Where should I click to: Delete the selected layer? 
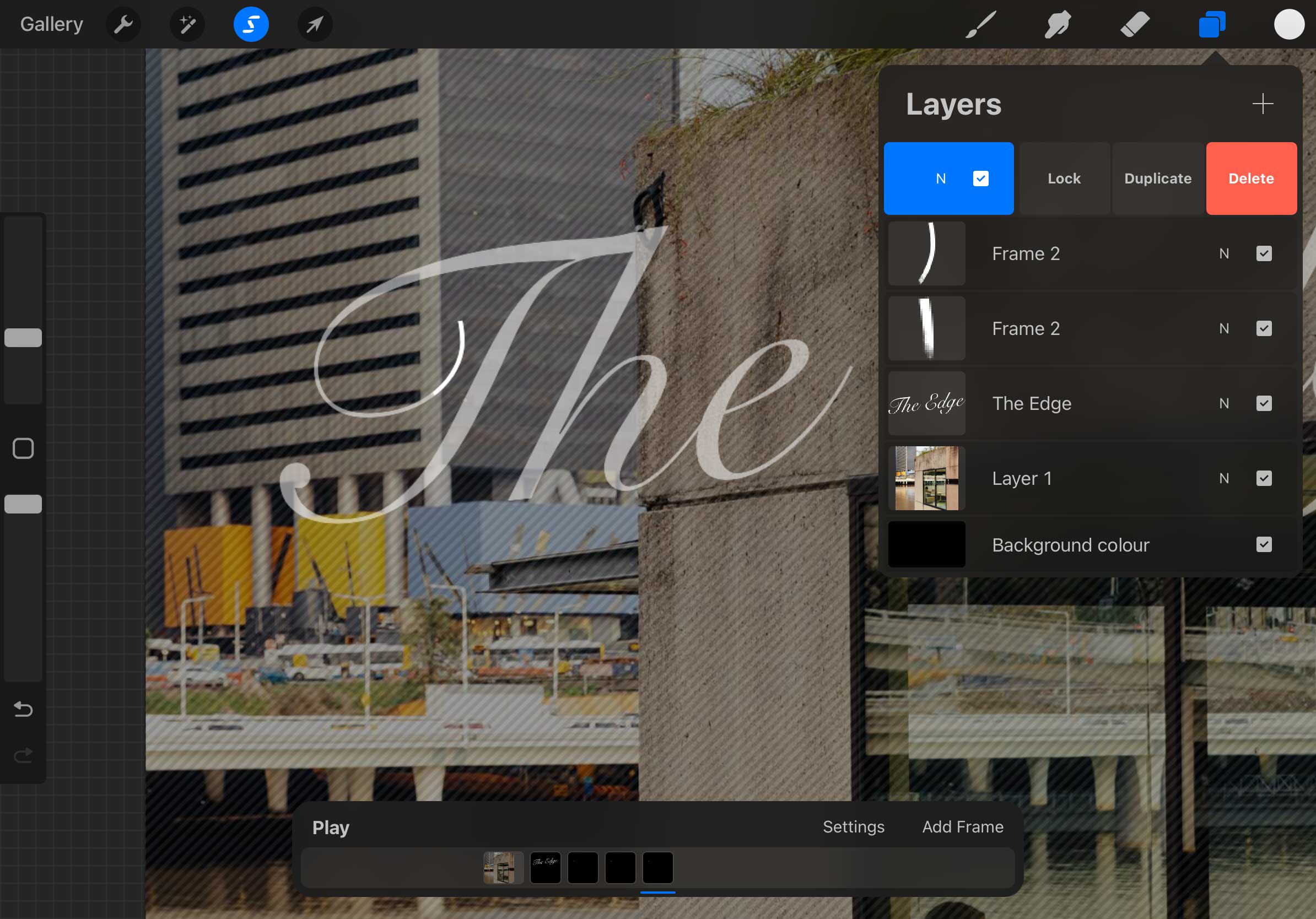(x=1250, y=179)
